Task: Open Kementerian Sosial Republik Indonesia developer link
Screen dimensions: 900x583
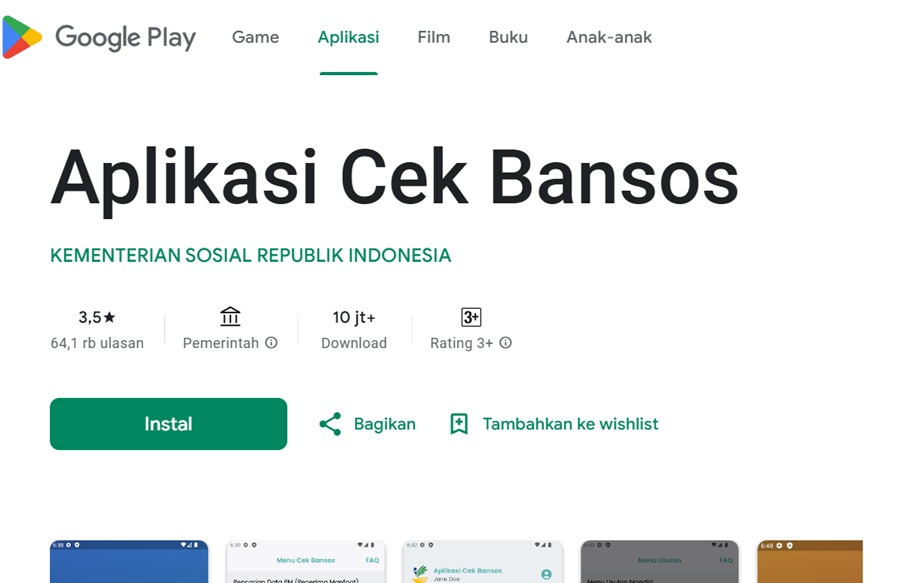Action: click(x=250, y=255)
